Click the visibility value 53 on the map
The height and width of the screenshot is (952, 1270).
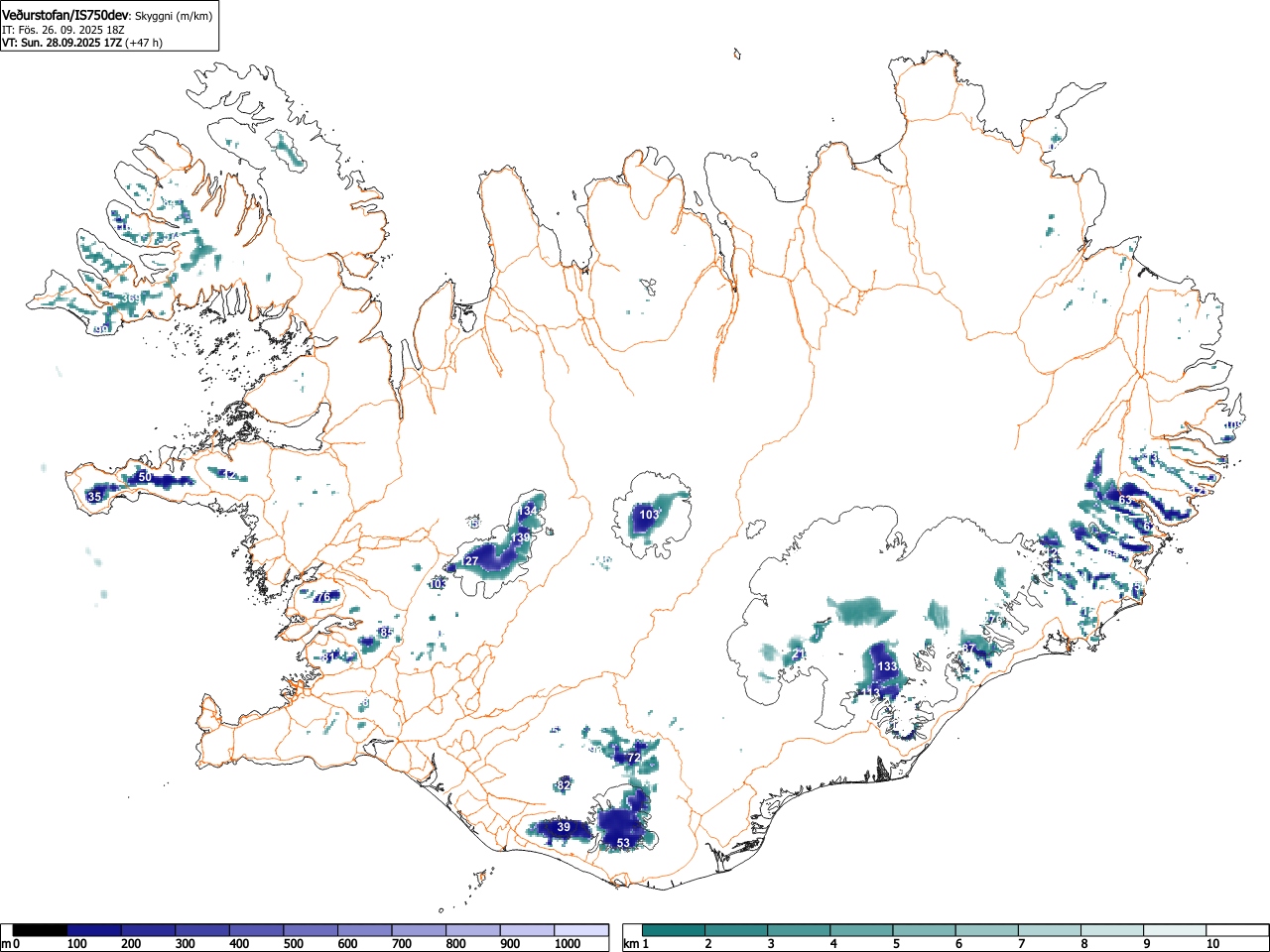pos(623,843)
